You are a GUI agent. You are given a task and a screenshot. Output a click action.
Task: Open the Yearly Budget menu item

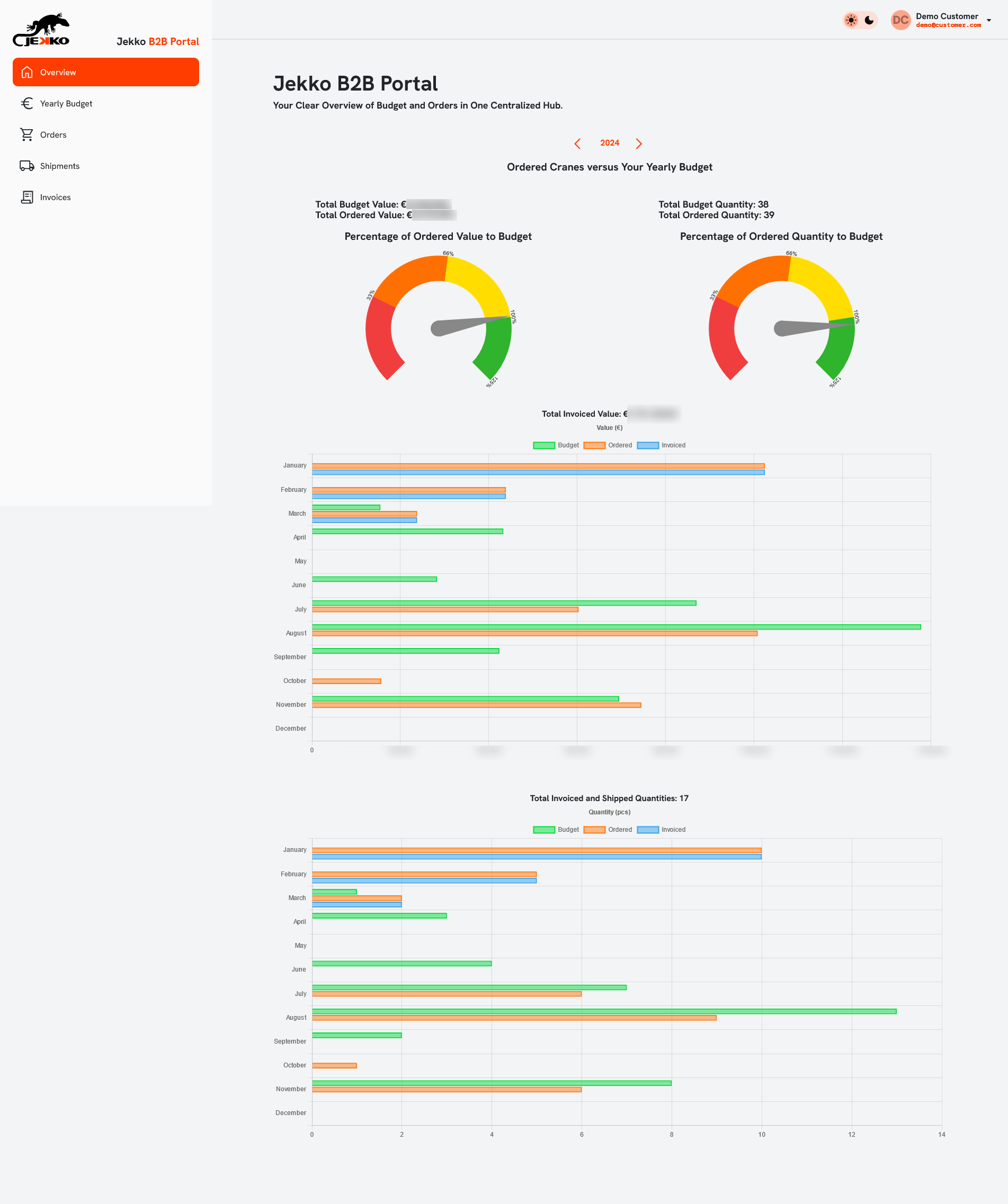(x=105, y=103)
